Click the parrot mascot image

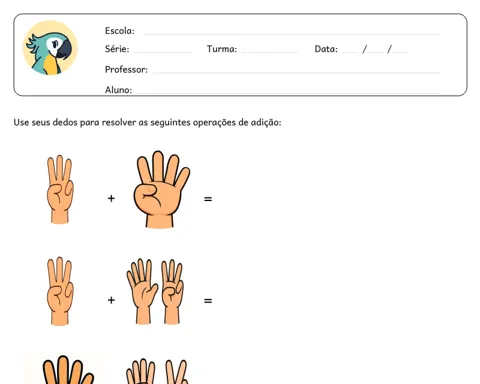pos(50,48)
